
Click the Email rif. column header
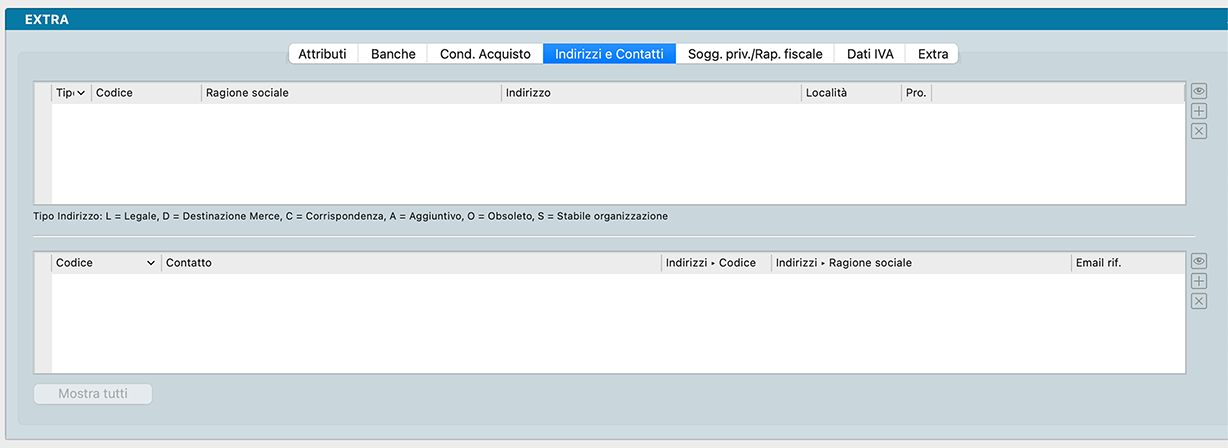[1127, 263]
